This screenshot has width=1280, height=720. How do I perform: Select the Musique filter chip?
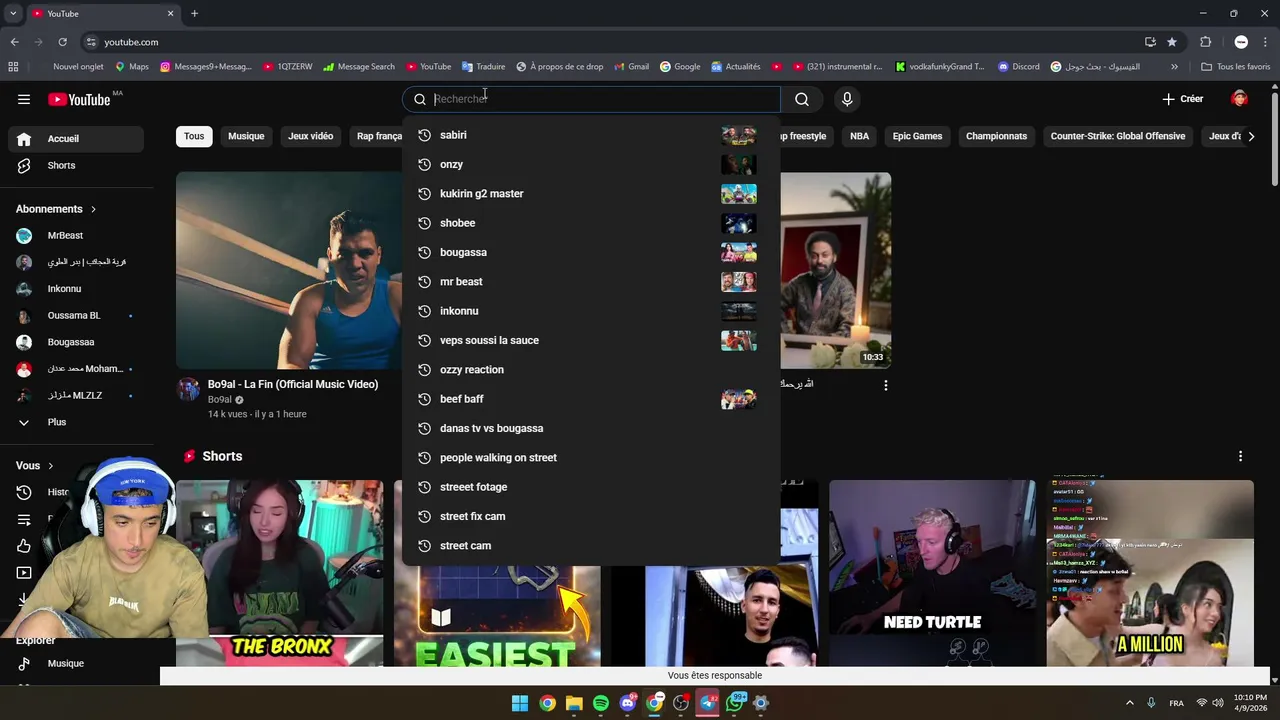pyautogui.click(x=246, y=136)
